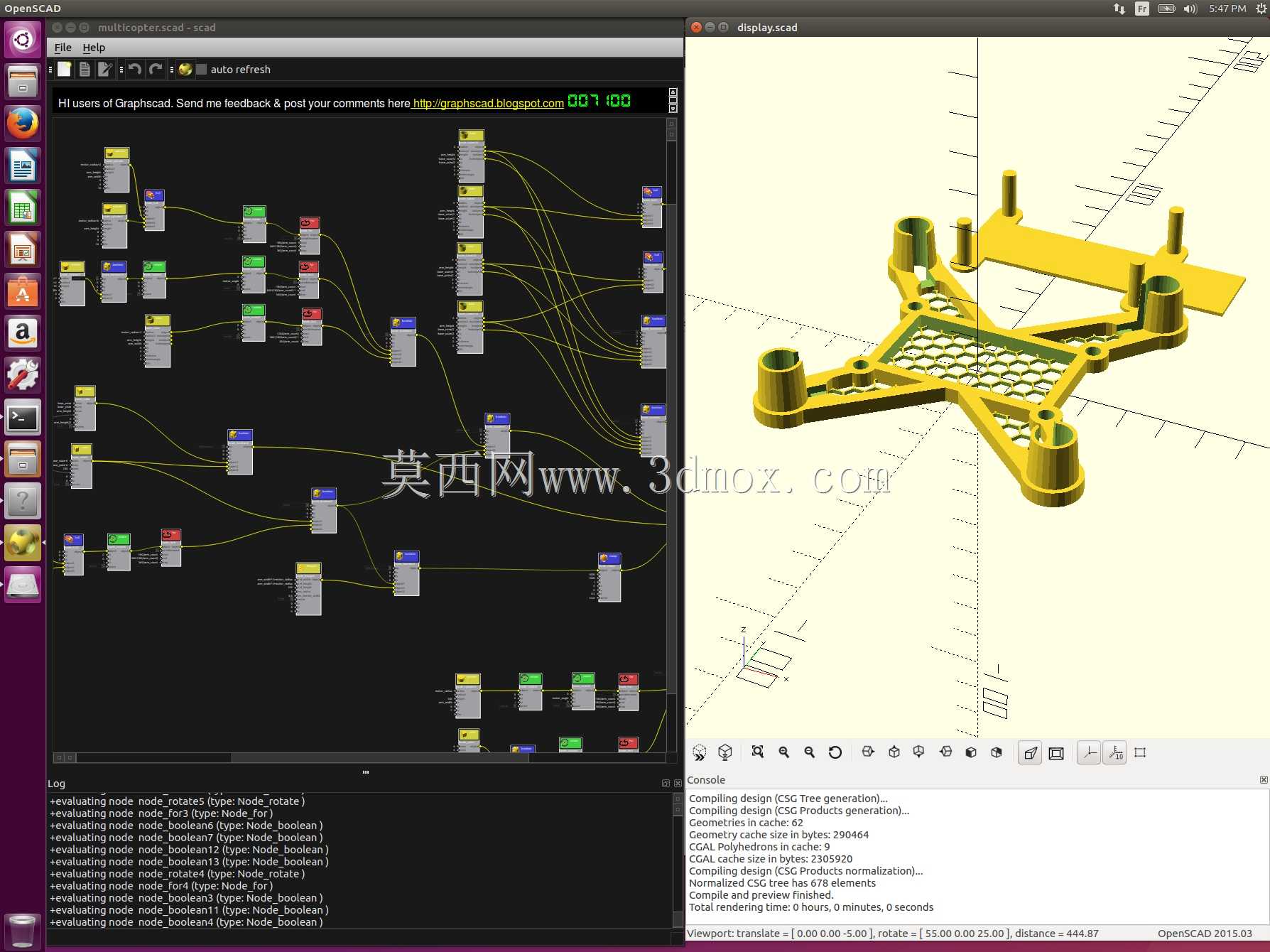Switch to the Right view cube icon
The width and height of the screenshot is (1270, 952).
click(x=868, y=752)
